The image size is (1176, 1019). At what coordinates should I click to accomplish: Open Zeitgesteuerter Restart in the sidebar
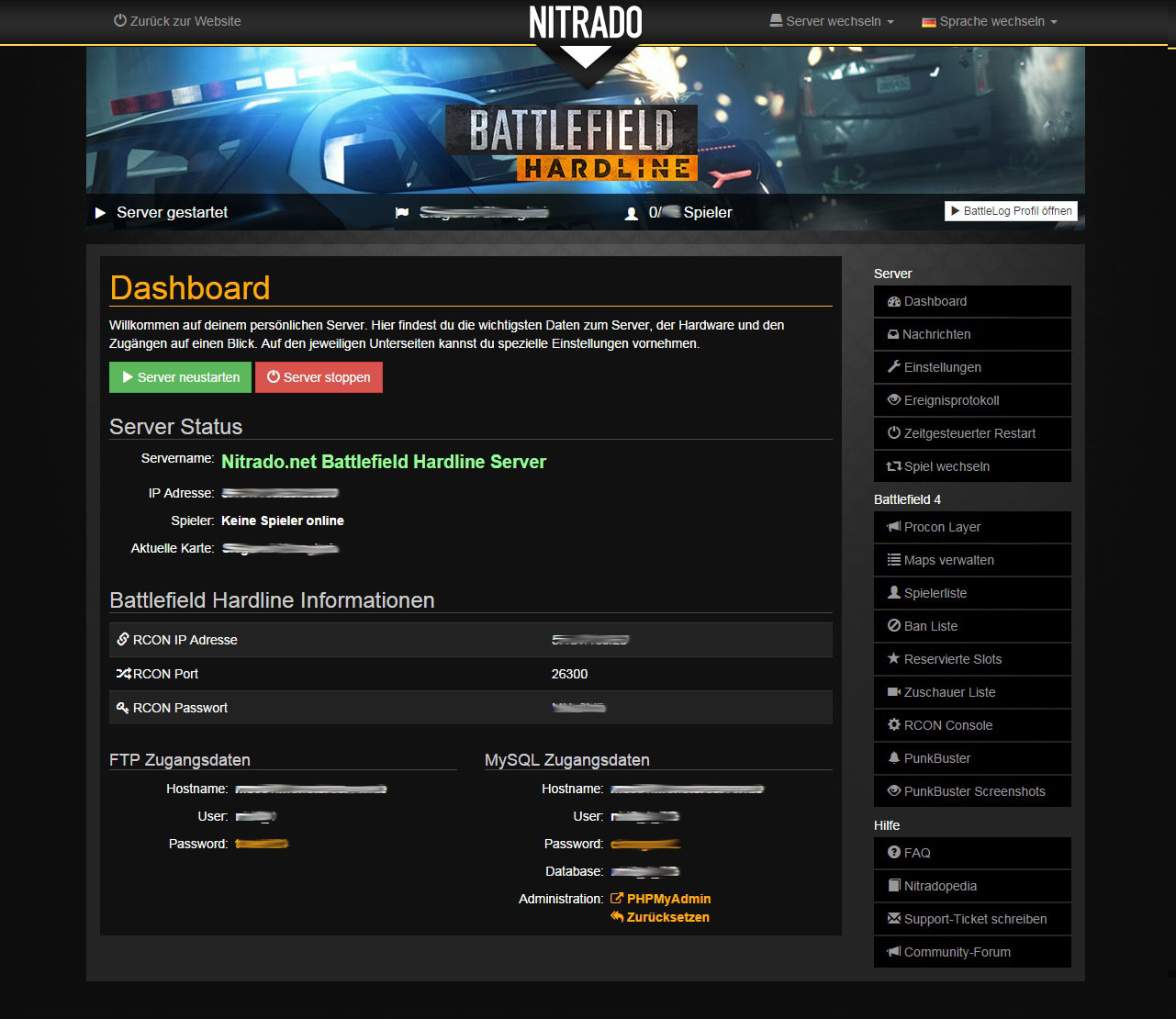click(x=972, y=433)
